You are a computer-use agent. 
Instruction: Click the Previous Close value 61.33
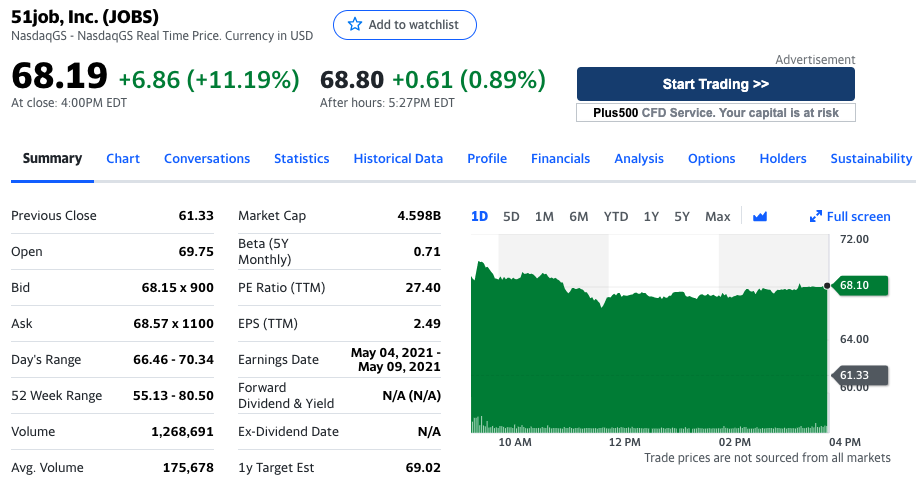[196, 216]
